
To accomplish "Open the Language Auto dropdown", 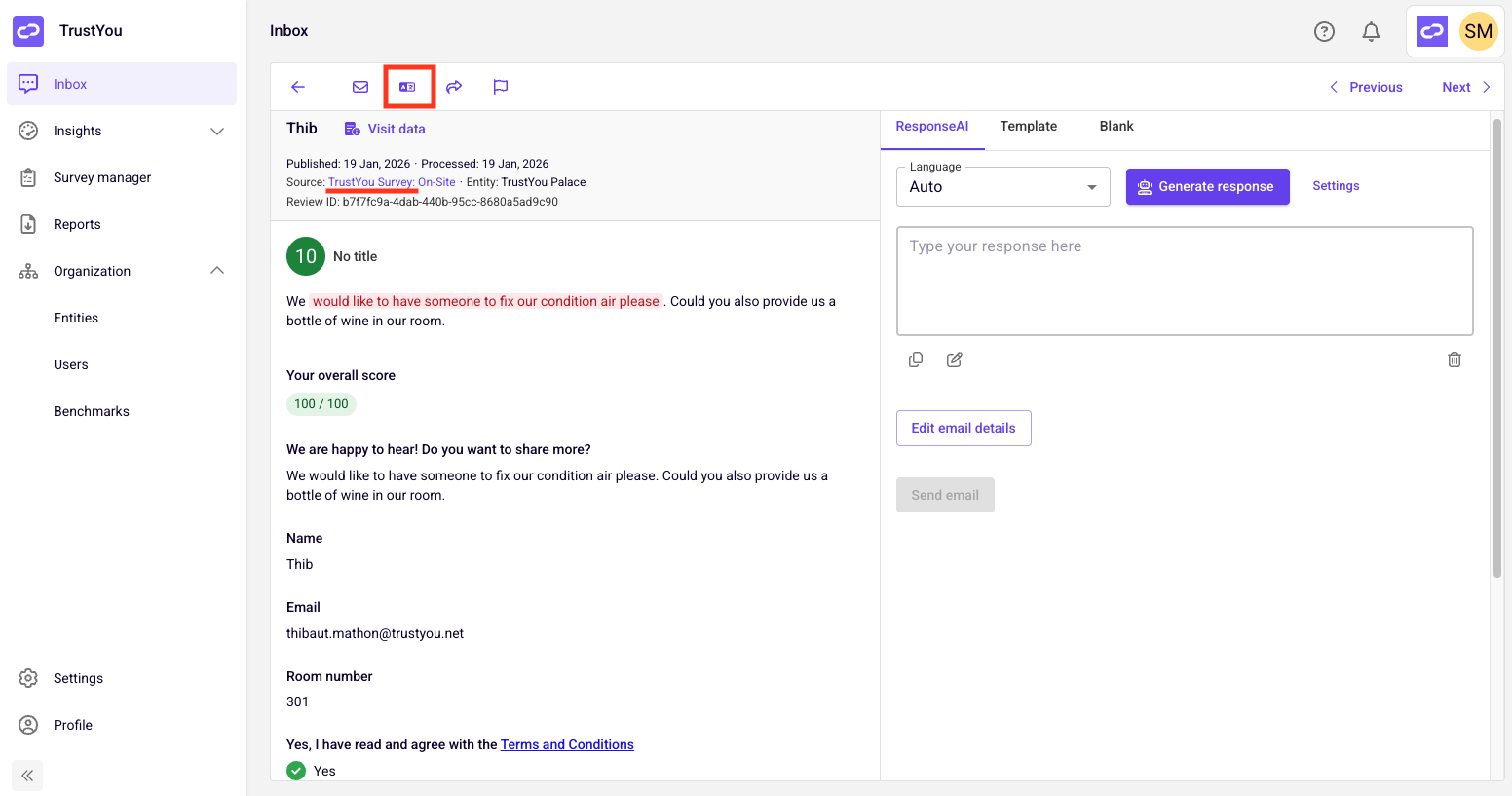I will tap(1003, 187).
